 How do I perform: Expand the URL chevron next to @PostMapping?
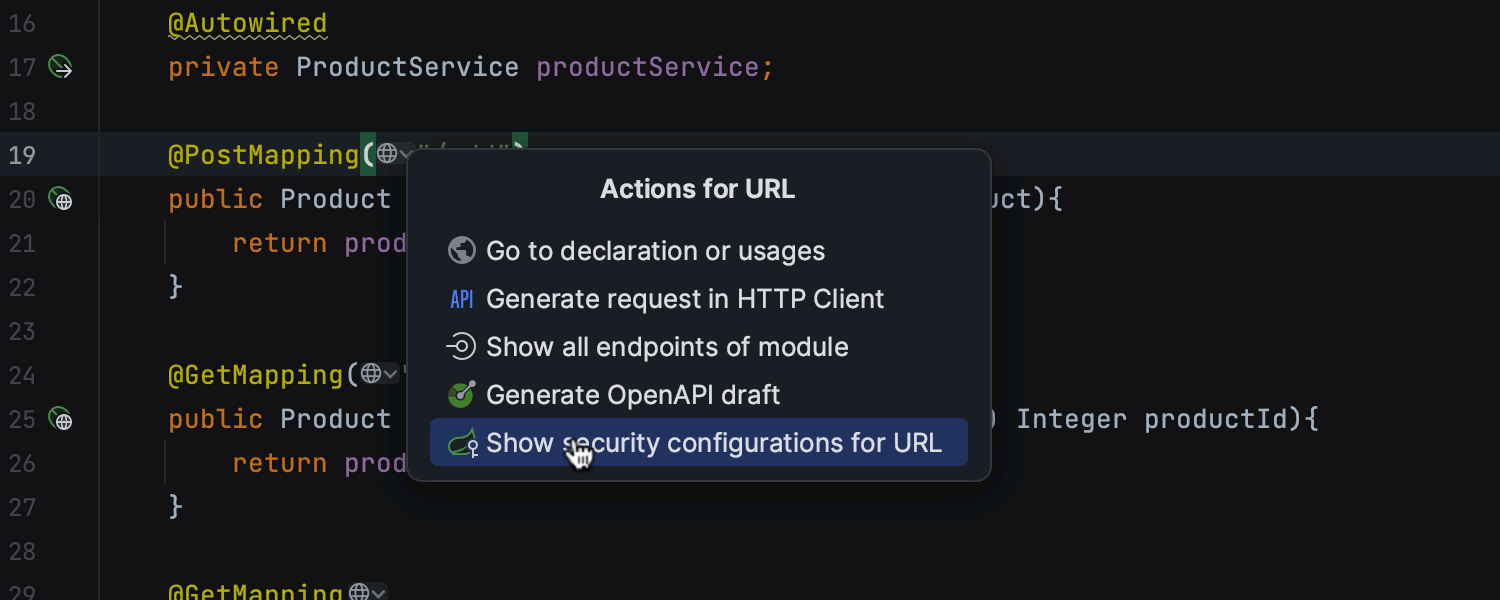click(405, 155)
